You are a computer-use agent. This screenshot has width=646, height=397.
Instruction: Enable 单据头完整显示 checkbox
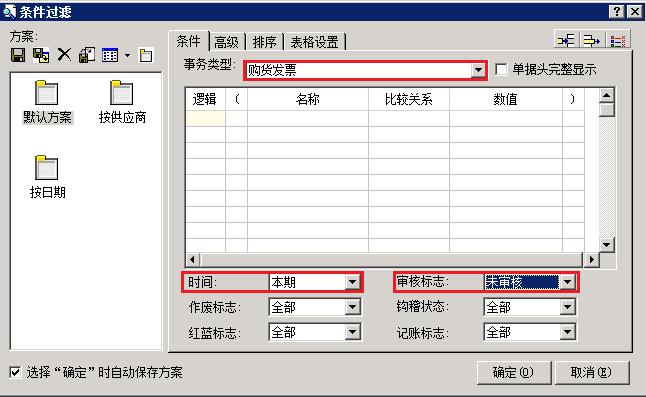(x=501, y=69)
